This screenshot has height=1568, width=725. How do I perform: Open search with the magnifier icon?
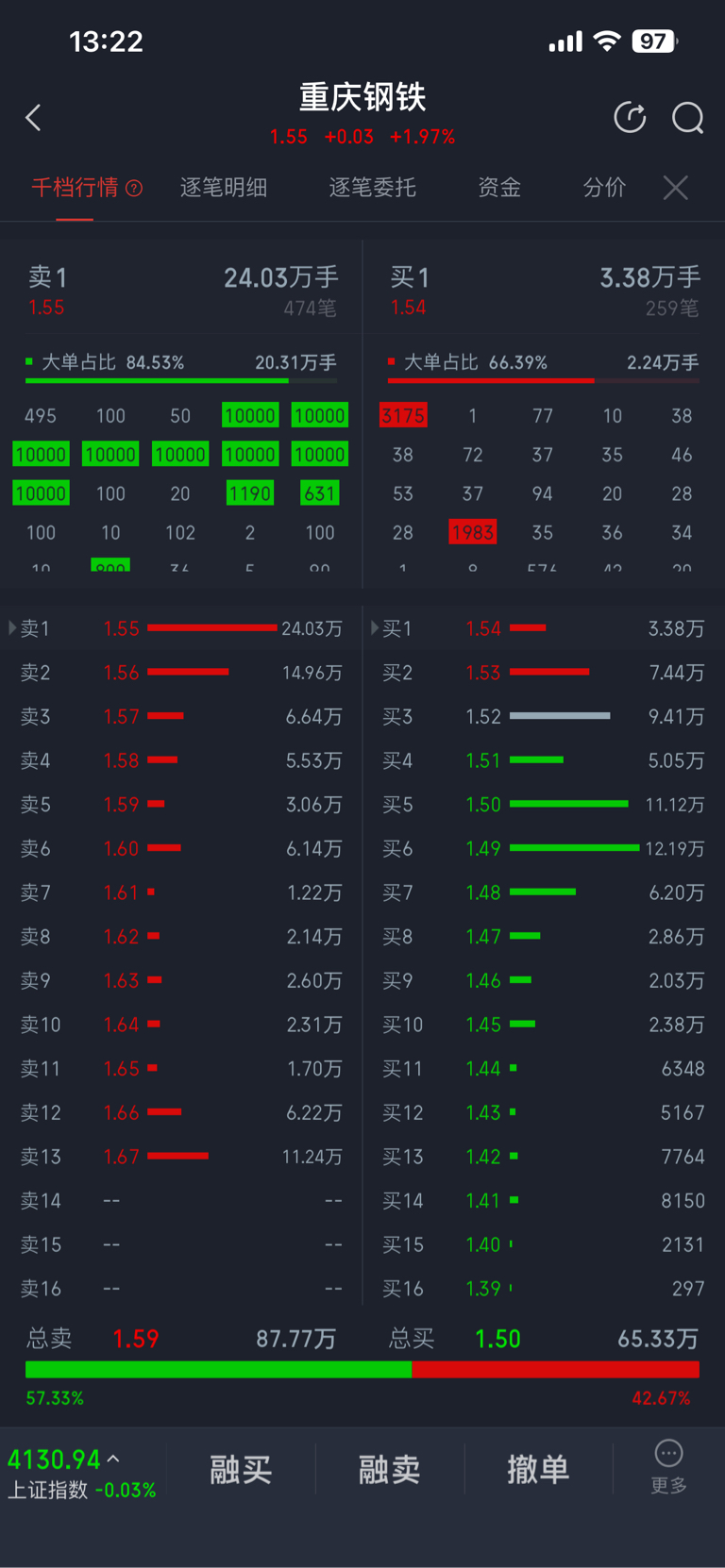pyautogui.click(x=687, y=118)
